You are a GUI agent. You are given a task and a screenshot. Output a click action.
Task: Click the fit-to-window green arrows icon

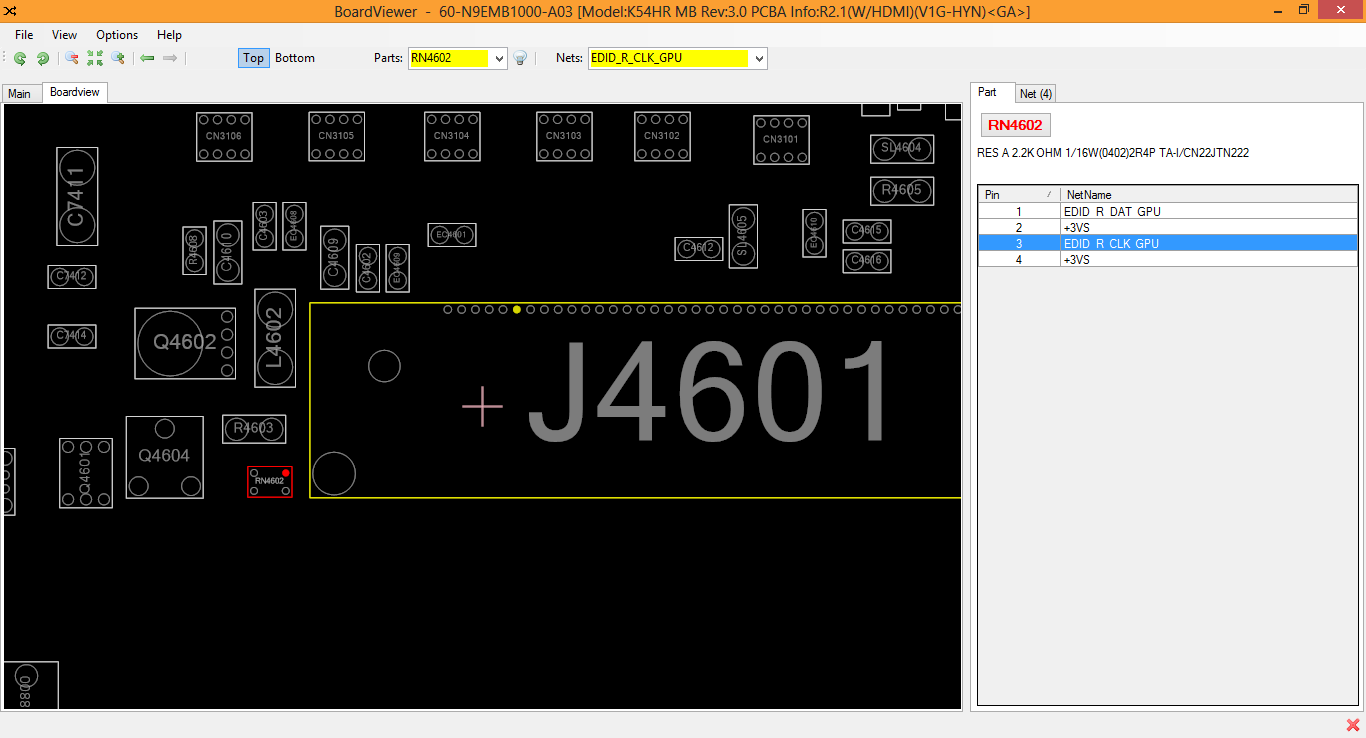click(x=95, y=58)
